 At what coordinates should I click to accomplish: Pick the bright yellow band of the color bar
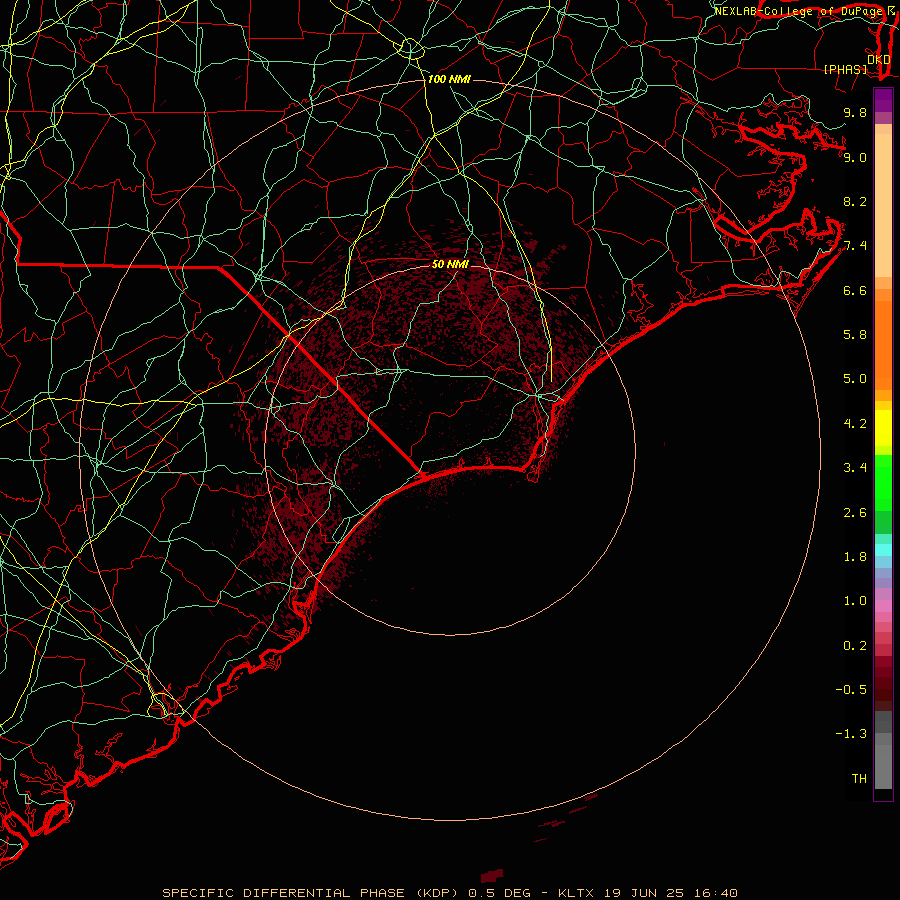tap(883, 428)
